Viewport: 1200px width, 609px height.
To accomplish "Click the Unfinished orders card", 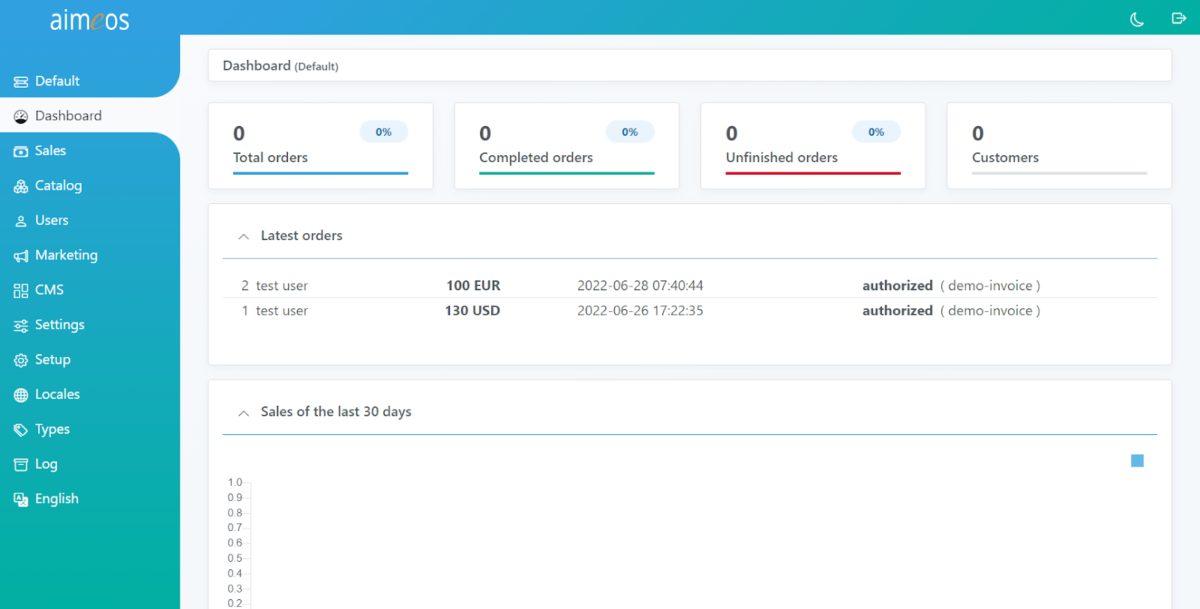I will coord(813,146).
